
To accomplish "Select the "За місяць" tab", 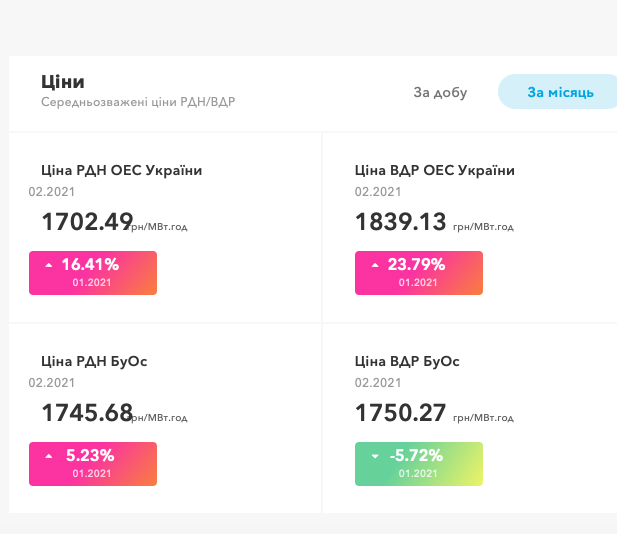I will [x=560, y=92].
